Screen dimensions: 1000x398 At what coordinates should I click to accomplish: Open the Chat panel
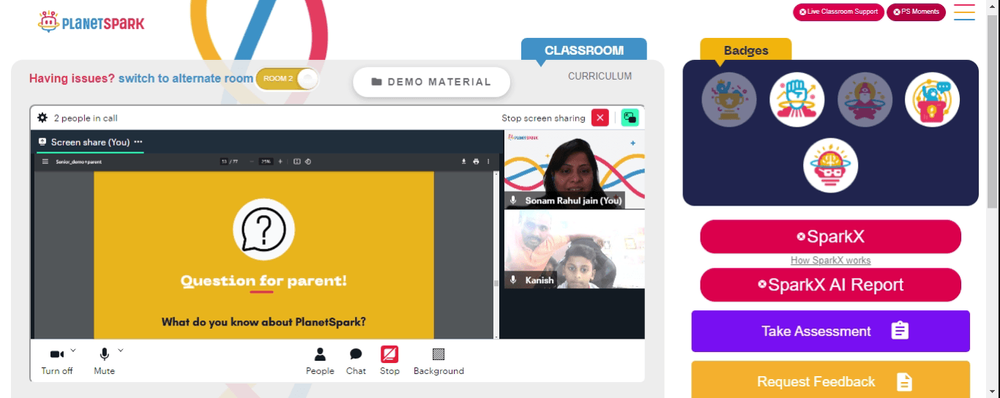click(x=356, y=361)
